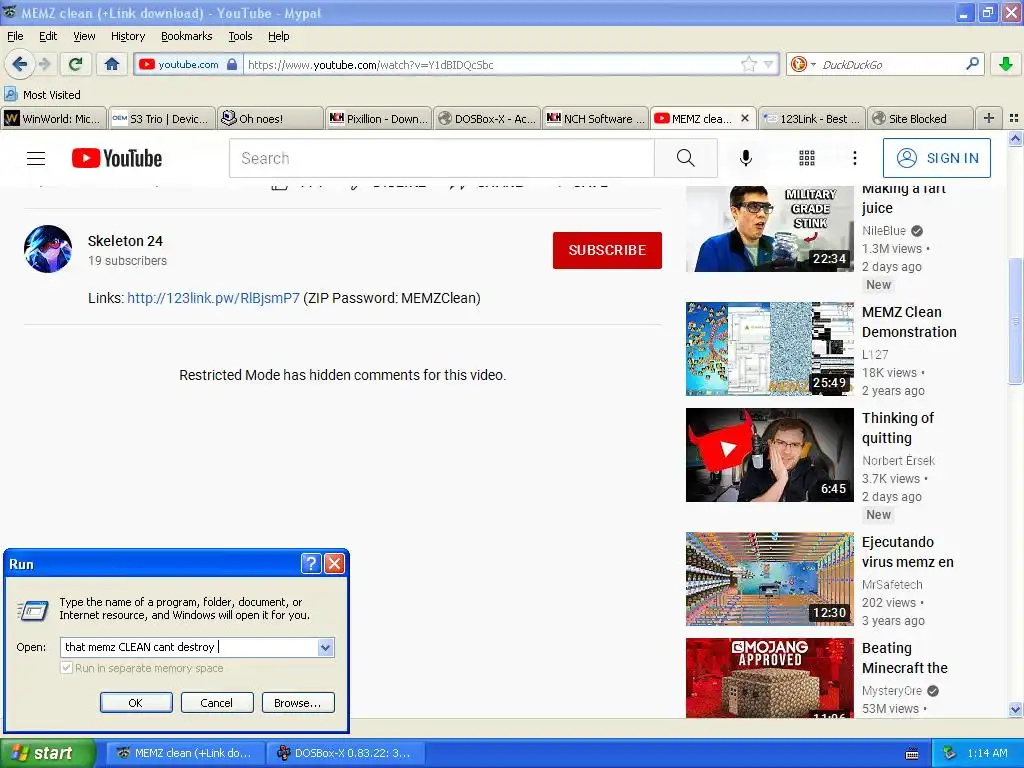Screen dimensions: 1024x768
Task: Open a new tab with the plus button
Action: (989, 118)
